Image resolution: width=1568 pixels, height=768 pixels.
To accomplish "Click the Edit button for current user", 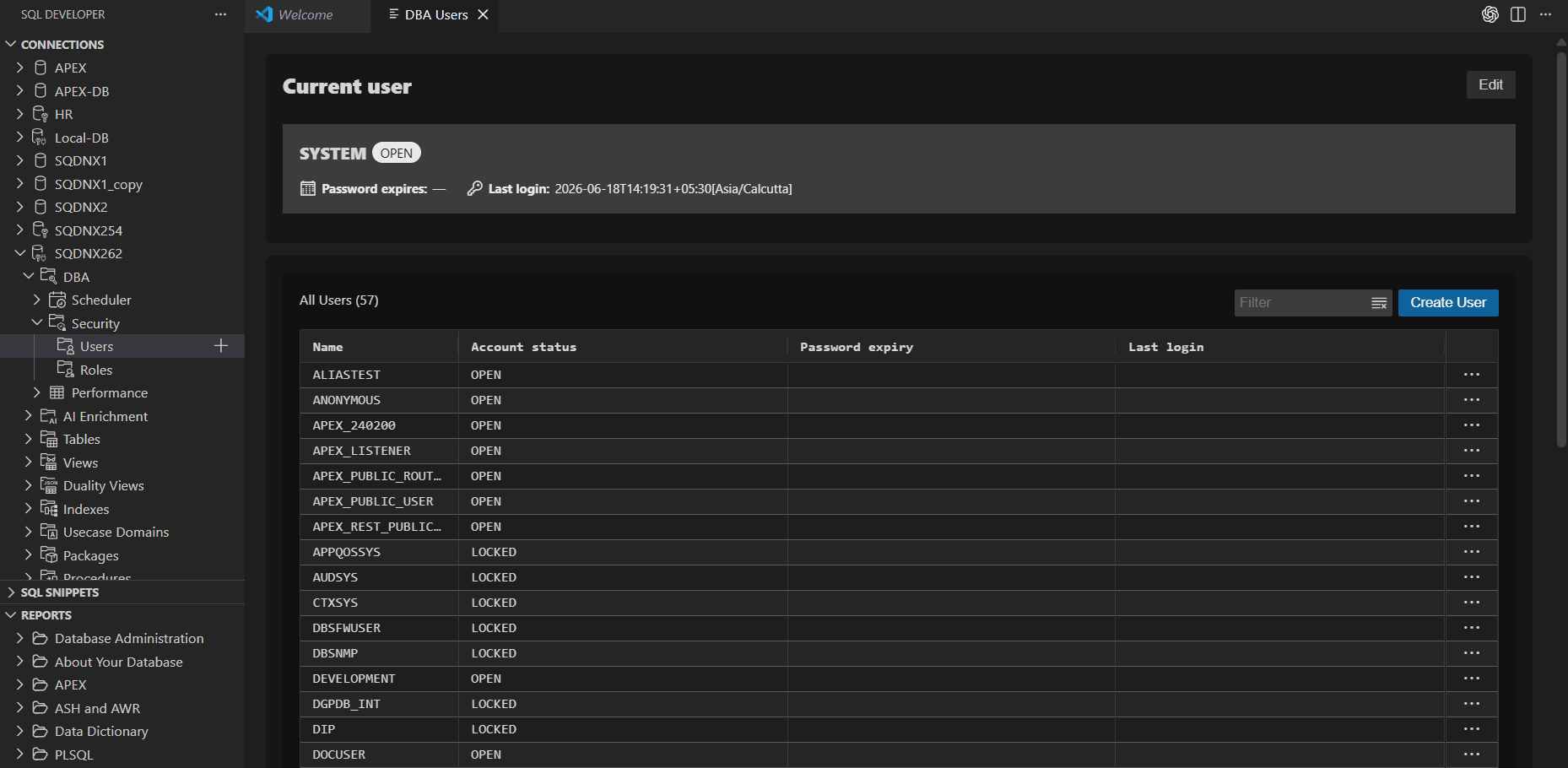I will pos(1490,84).
